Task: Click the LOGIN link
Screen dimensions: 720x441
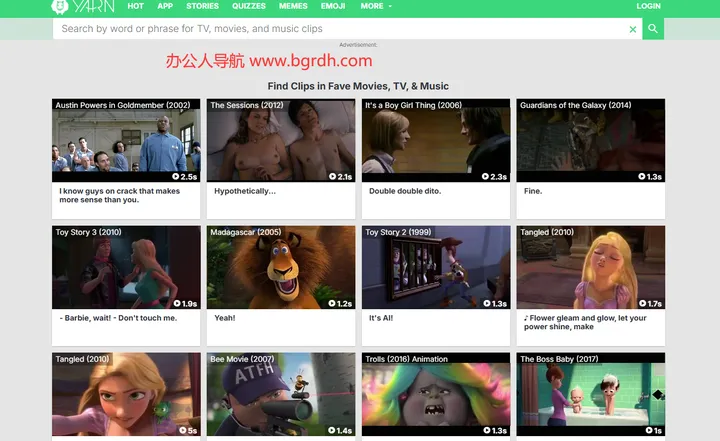Action: click(648, 6)
